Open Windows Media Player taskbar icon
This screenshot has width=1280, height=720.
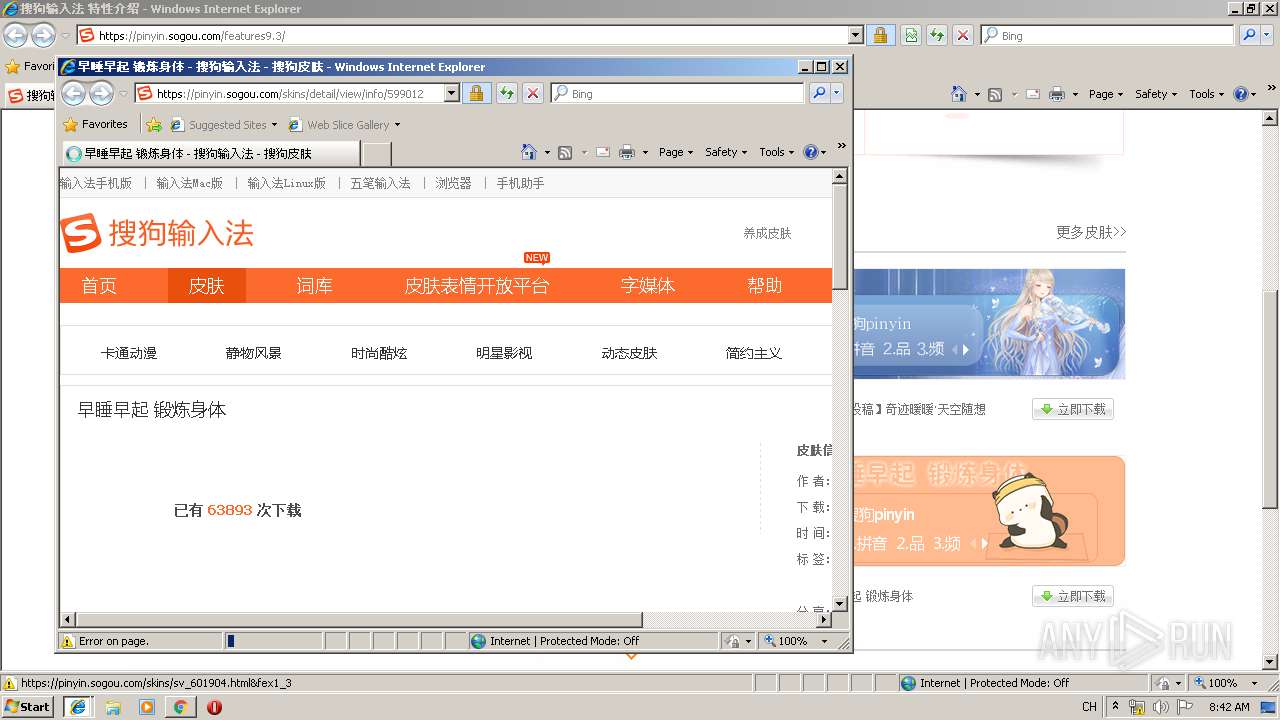[147, 707]
